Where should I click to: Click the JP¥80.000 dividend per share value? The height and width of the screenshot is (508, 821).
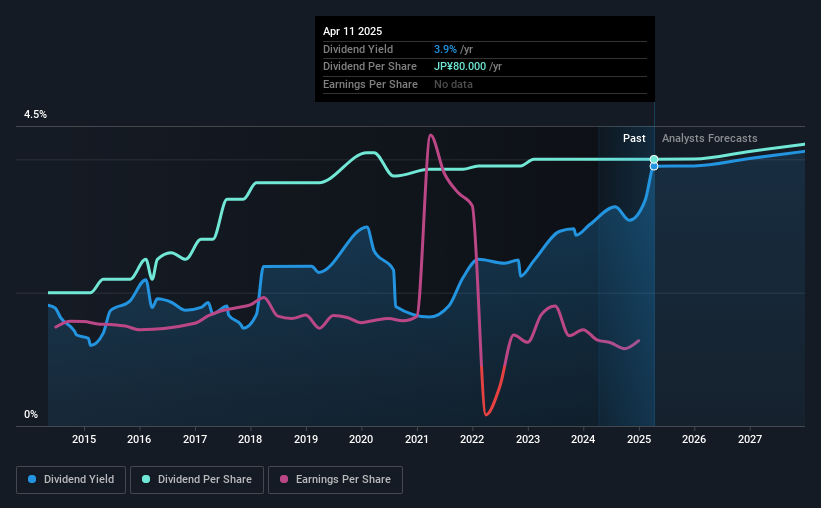(460, 67)
